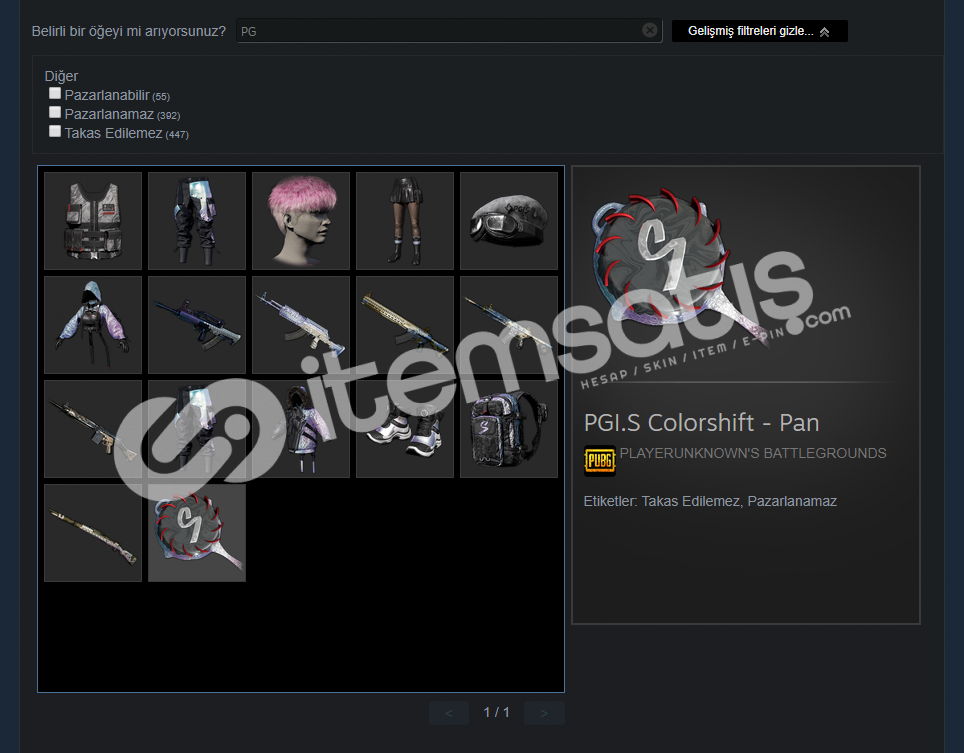Select the long rifle skin in third row
Viewport: 964px width, 753px height.
[x=93, y=428]
